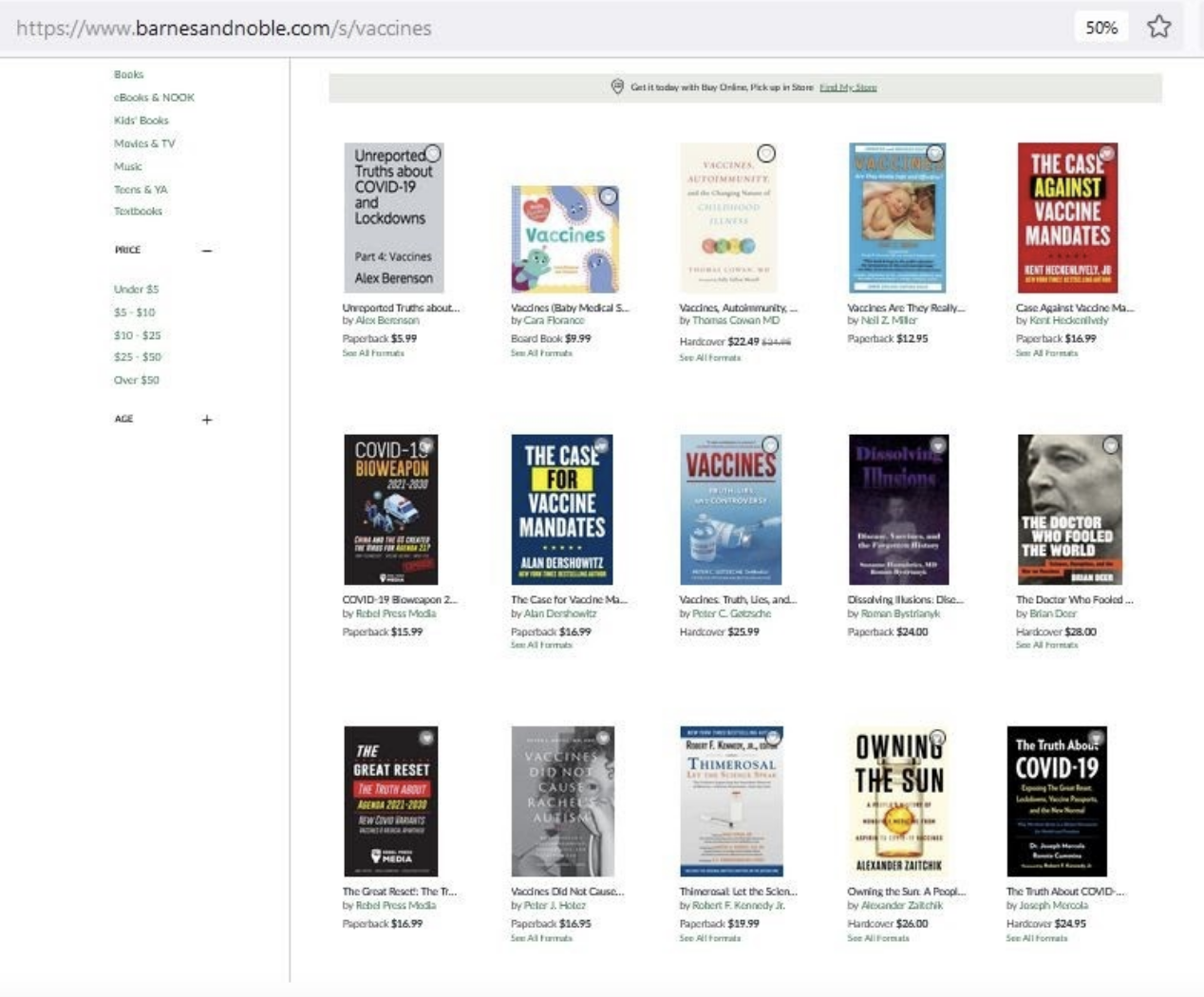This screenshot has width=1204, height=997.
Task: Add Unreported Truths about COVID-19 to wishlist
Action: (x=433, y=153)
